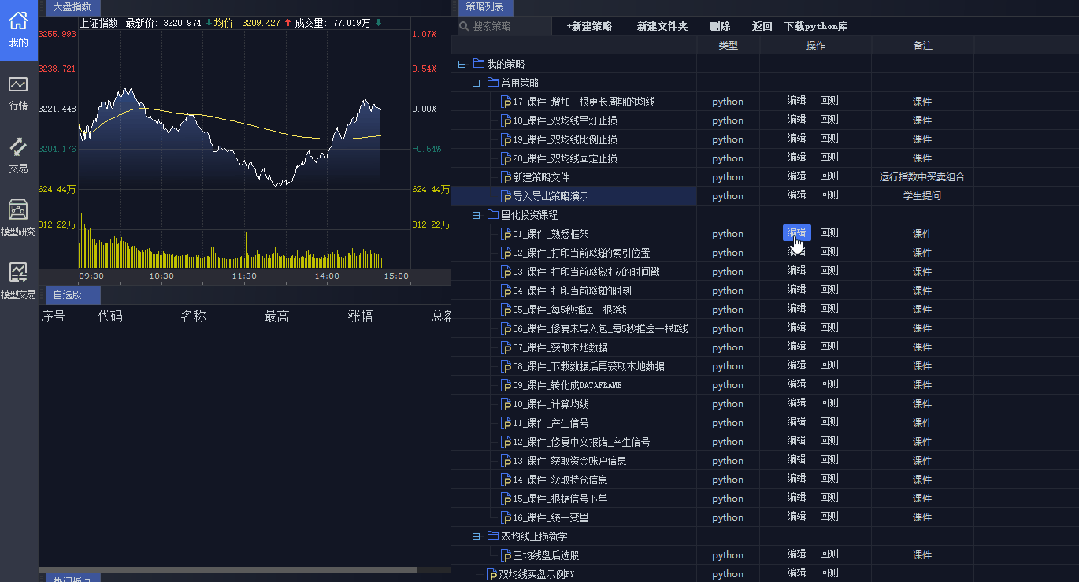This screenshot has height=582, width=1079.
Task: Select the 导入导出策略演示 strategy row
Action: click(x=573, y=196)
